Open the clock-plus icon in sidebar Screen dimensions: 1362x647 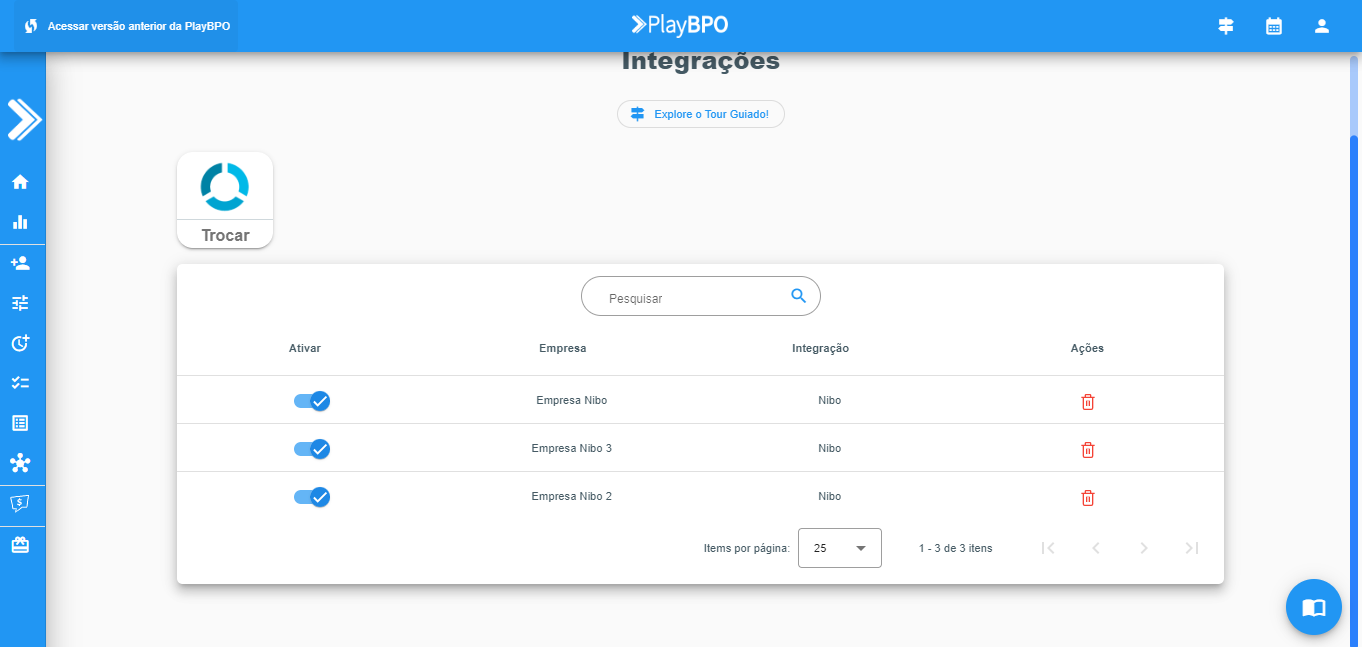(20, 343)
